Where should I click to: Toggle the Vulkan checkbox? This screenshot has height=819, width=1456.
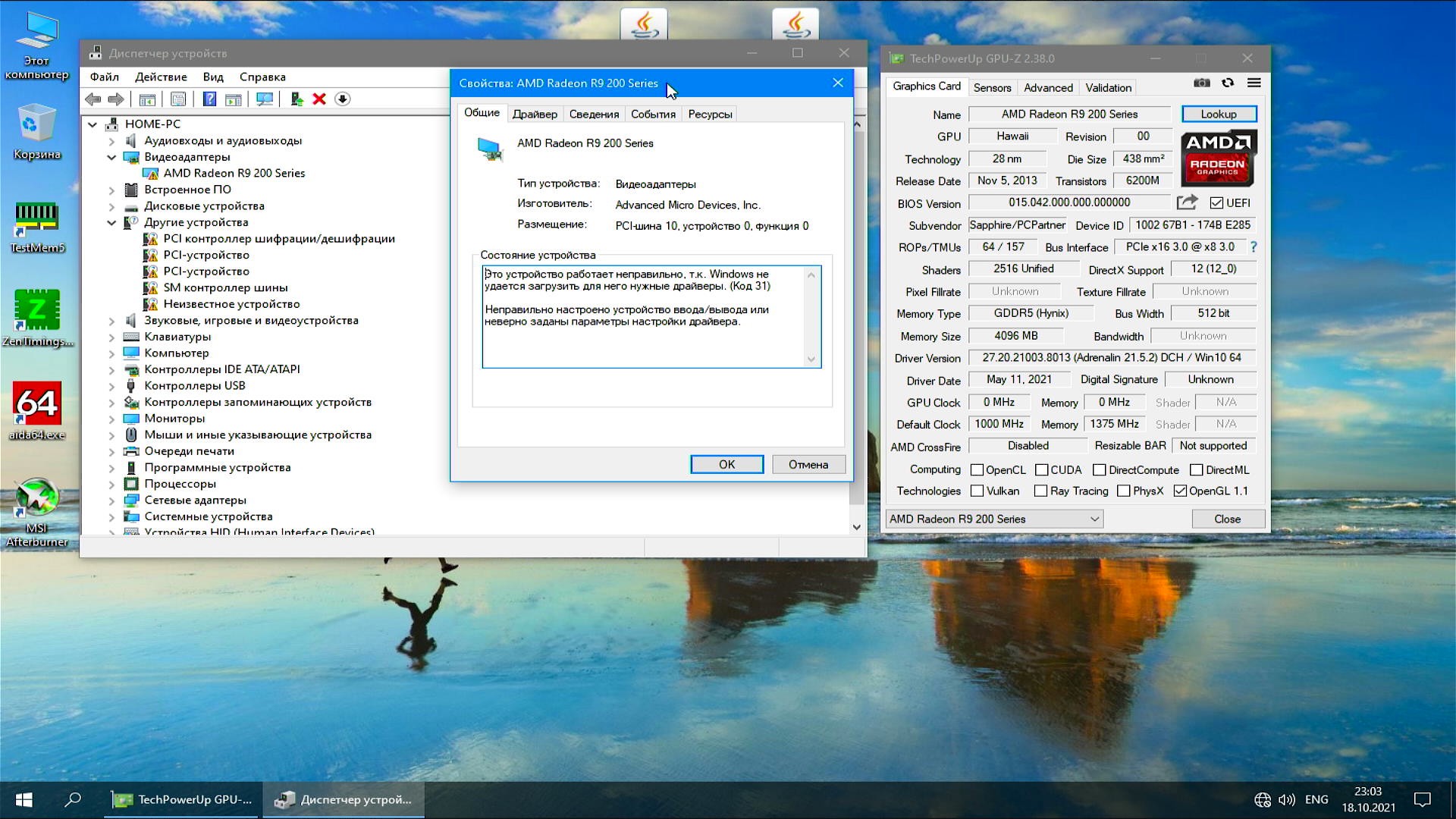pyautogui.click(x=977, y=491)
